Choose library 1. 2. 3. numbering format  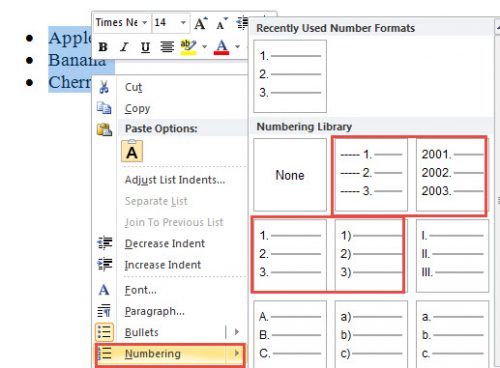(290, 255)
